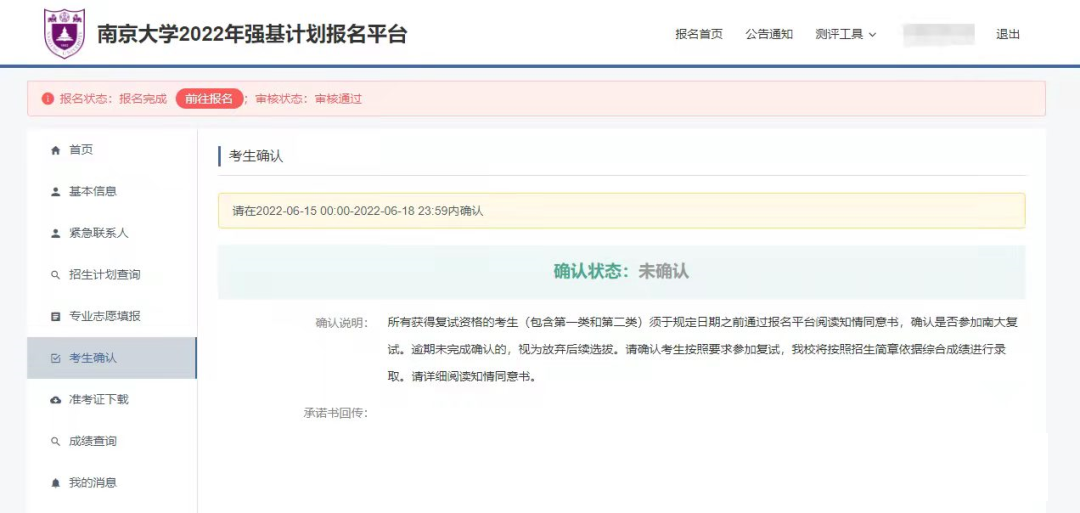Click 退出 to log out
1080x513 pixels.
(1008, 34)
